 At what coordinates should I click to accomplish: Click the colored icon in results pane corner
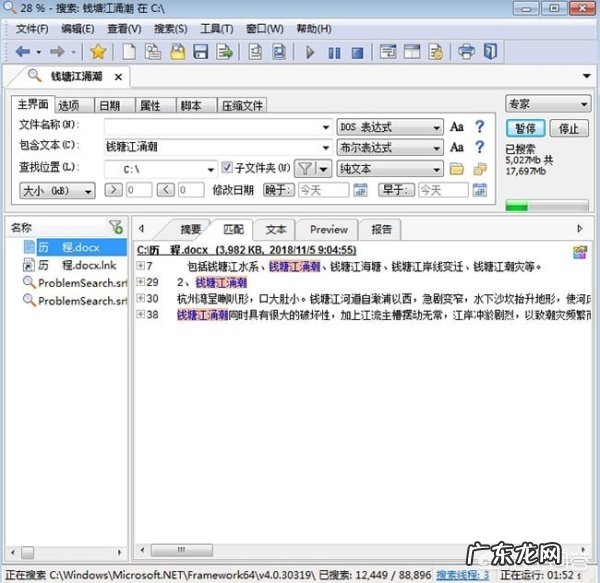point(580,252)
